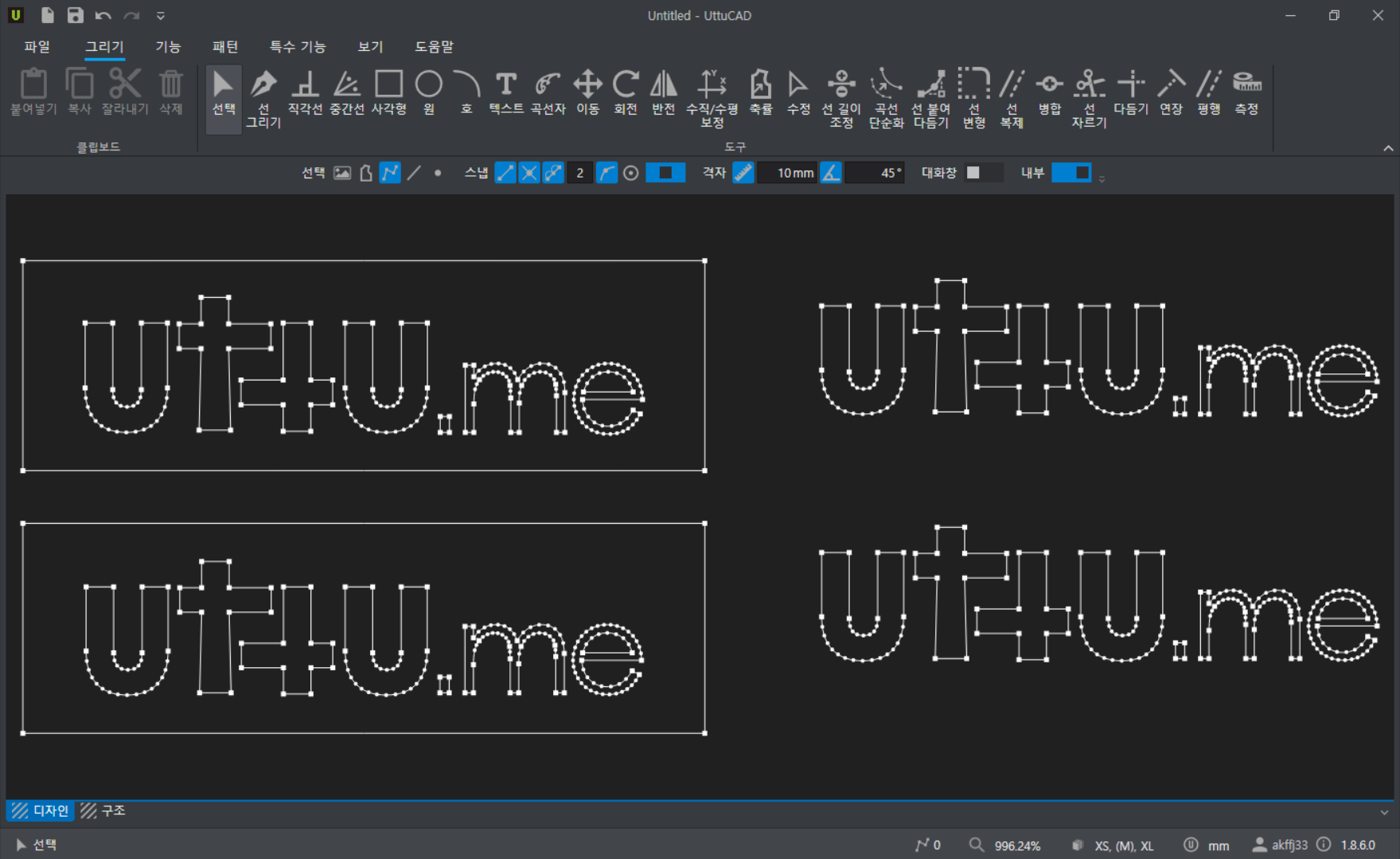Use the 반전 mirror tool
The width and height of the screenshot is (1400, 859).
pos(664,93)
